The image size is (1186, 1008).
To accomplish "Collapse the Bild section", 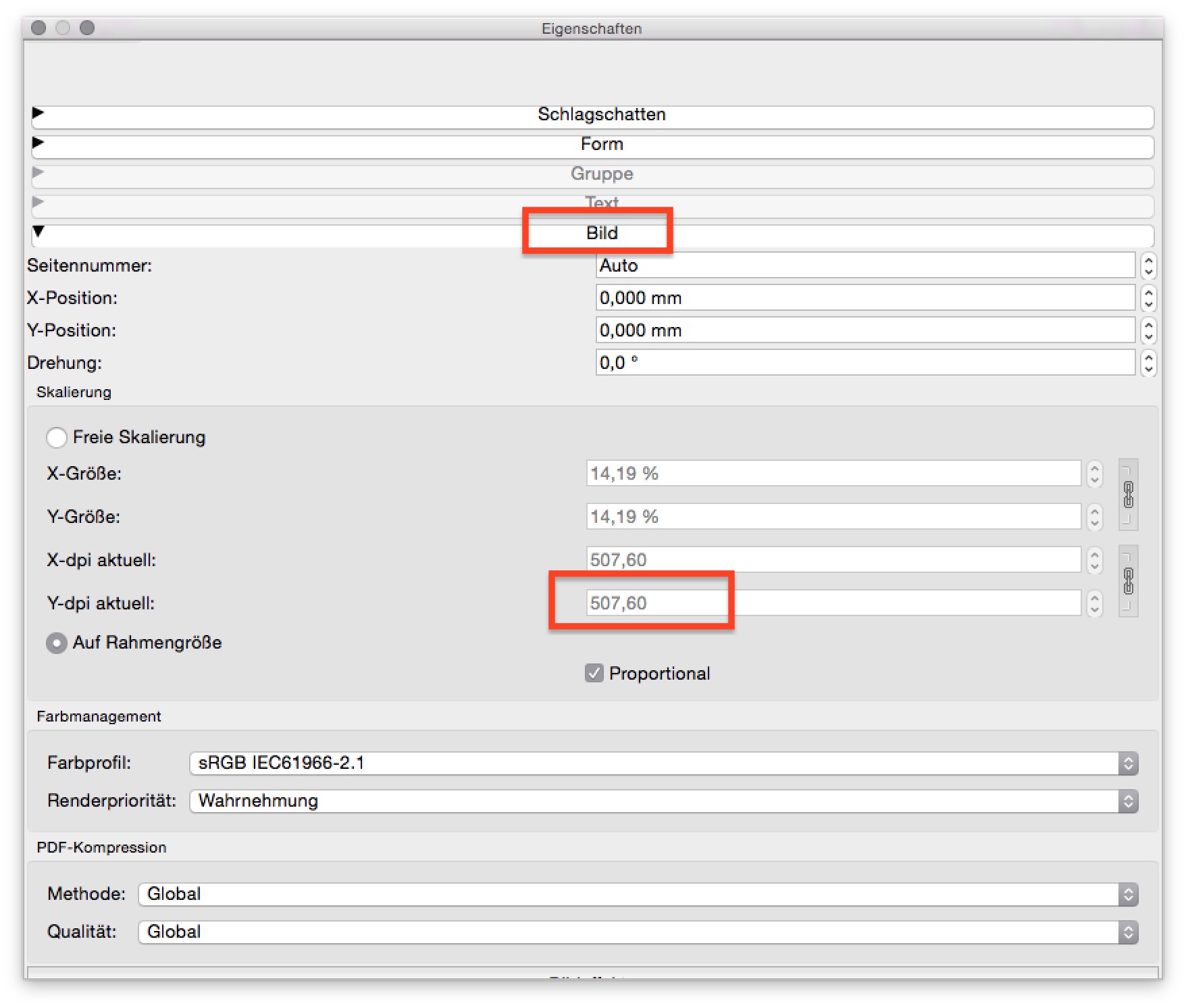I will 38,232.
